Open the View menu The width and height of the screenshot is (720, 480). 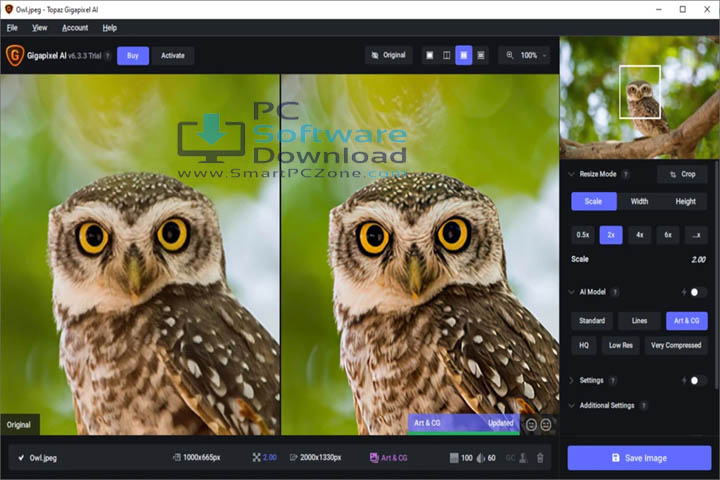(x=39, y=28)
